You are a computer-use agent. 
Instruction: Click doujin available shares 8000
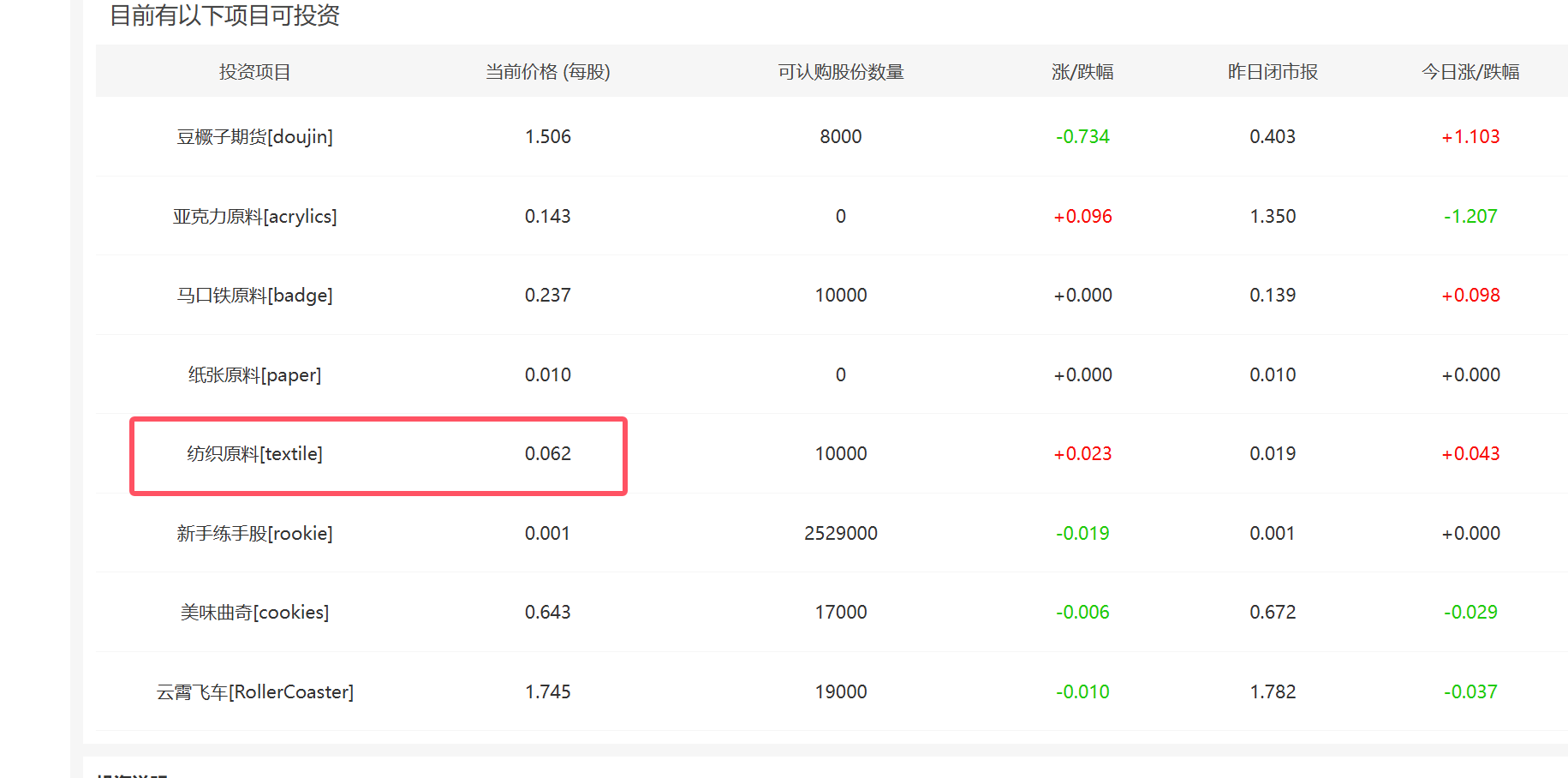click(x=841, y=137)
